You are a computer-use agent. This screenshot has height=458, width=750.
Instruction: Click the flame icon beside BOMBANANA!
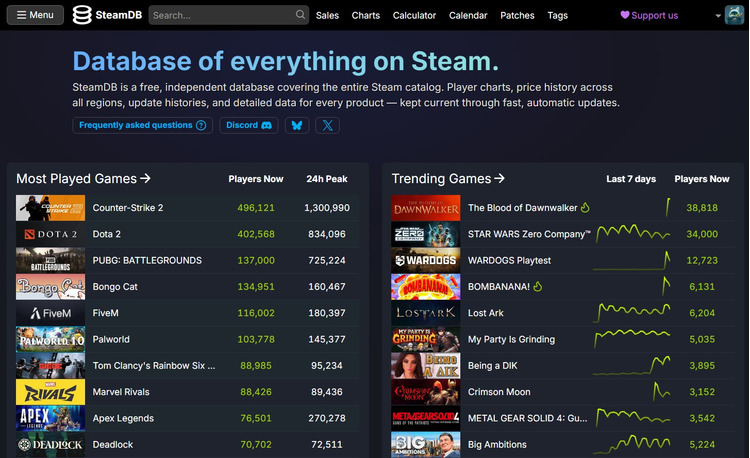tap(538, 286)
